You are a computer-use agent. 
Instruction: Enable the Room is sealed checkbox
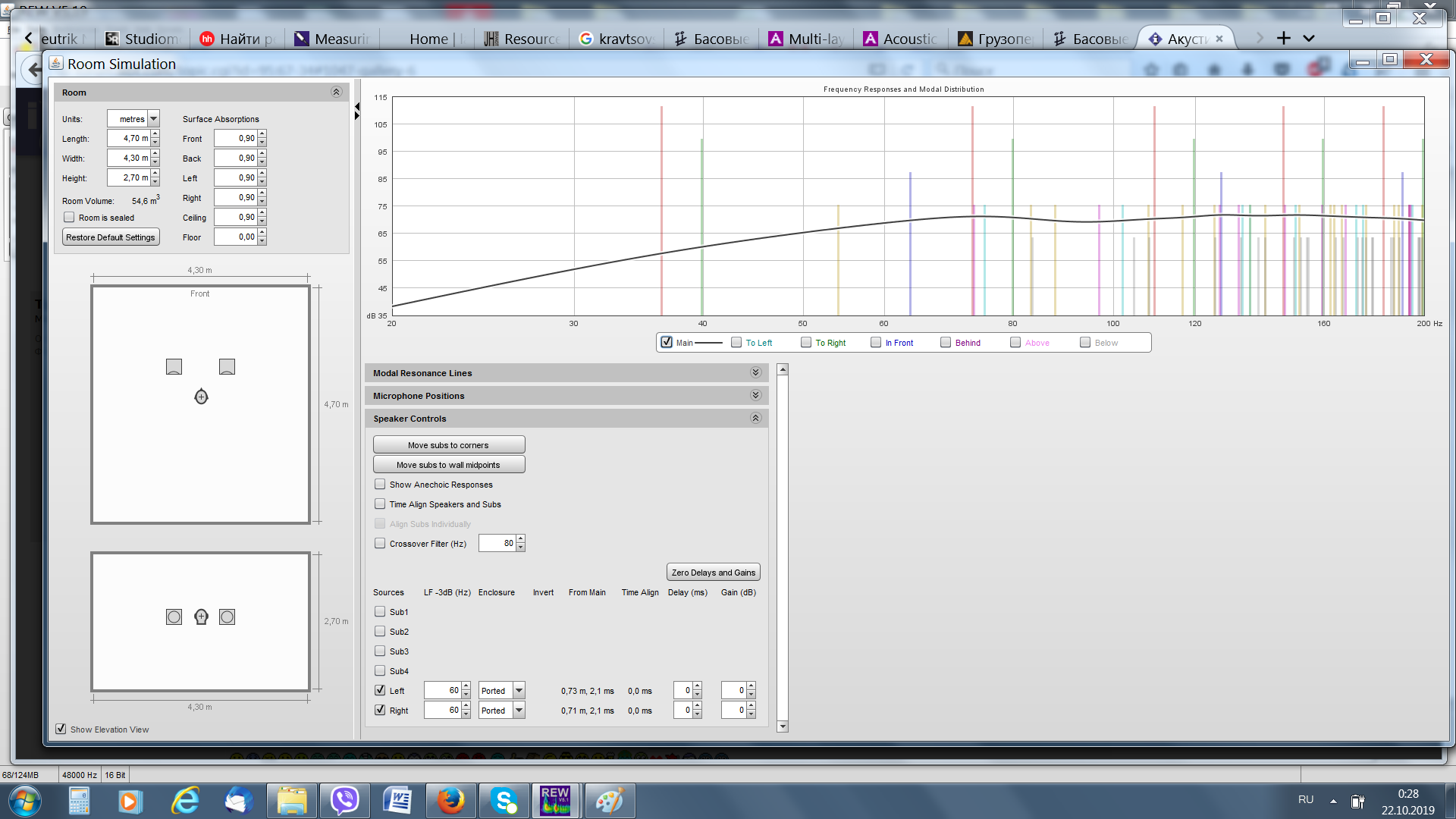pos(70,218)
